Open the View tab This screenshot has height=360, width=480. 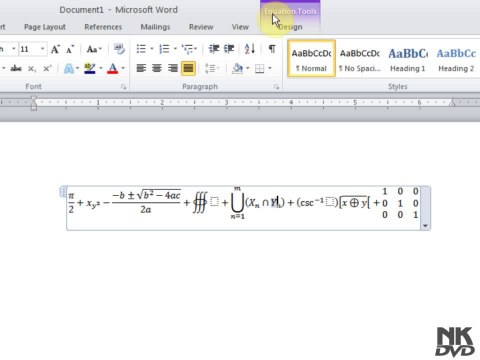tap(240, 27)
